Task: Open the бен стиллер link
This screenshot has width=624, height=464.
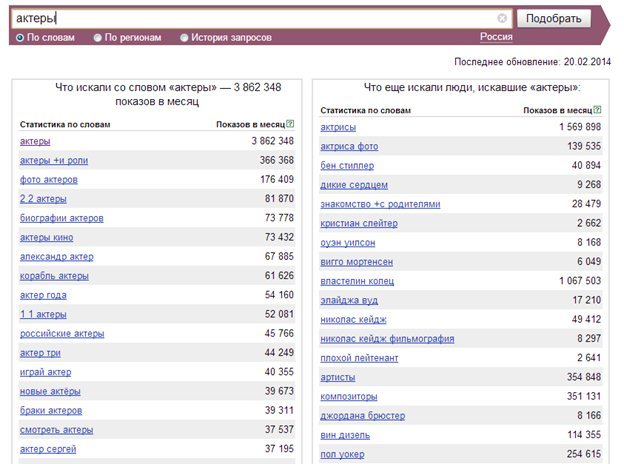Action: 347,166
